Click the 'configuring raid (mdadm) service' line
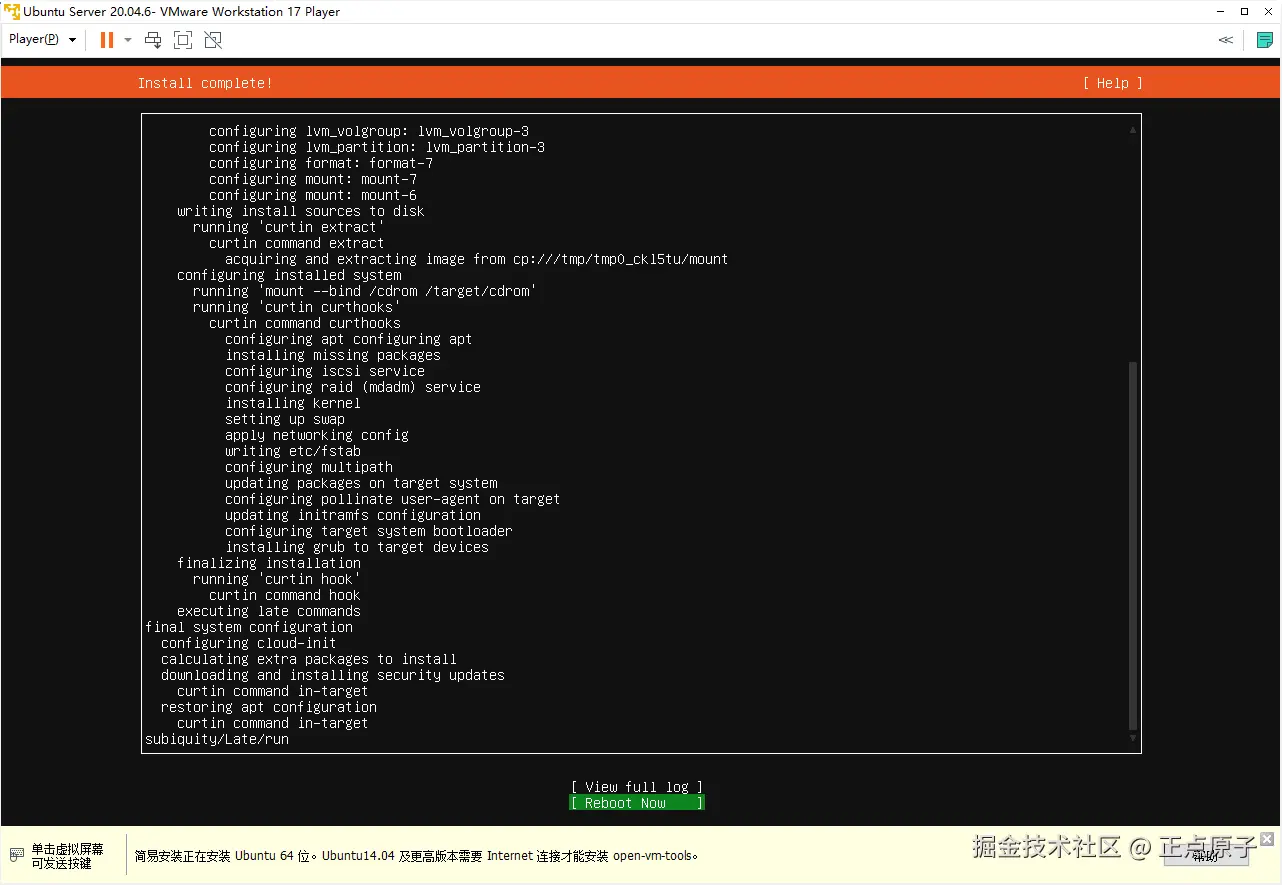Viewport: 1282px width, 885px height. tap(353, 387)
